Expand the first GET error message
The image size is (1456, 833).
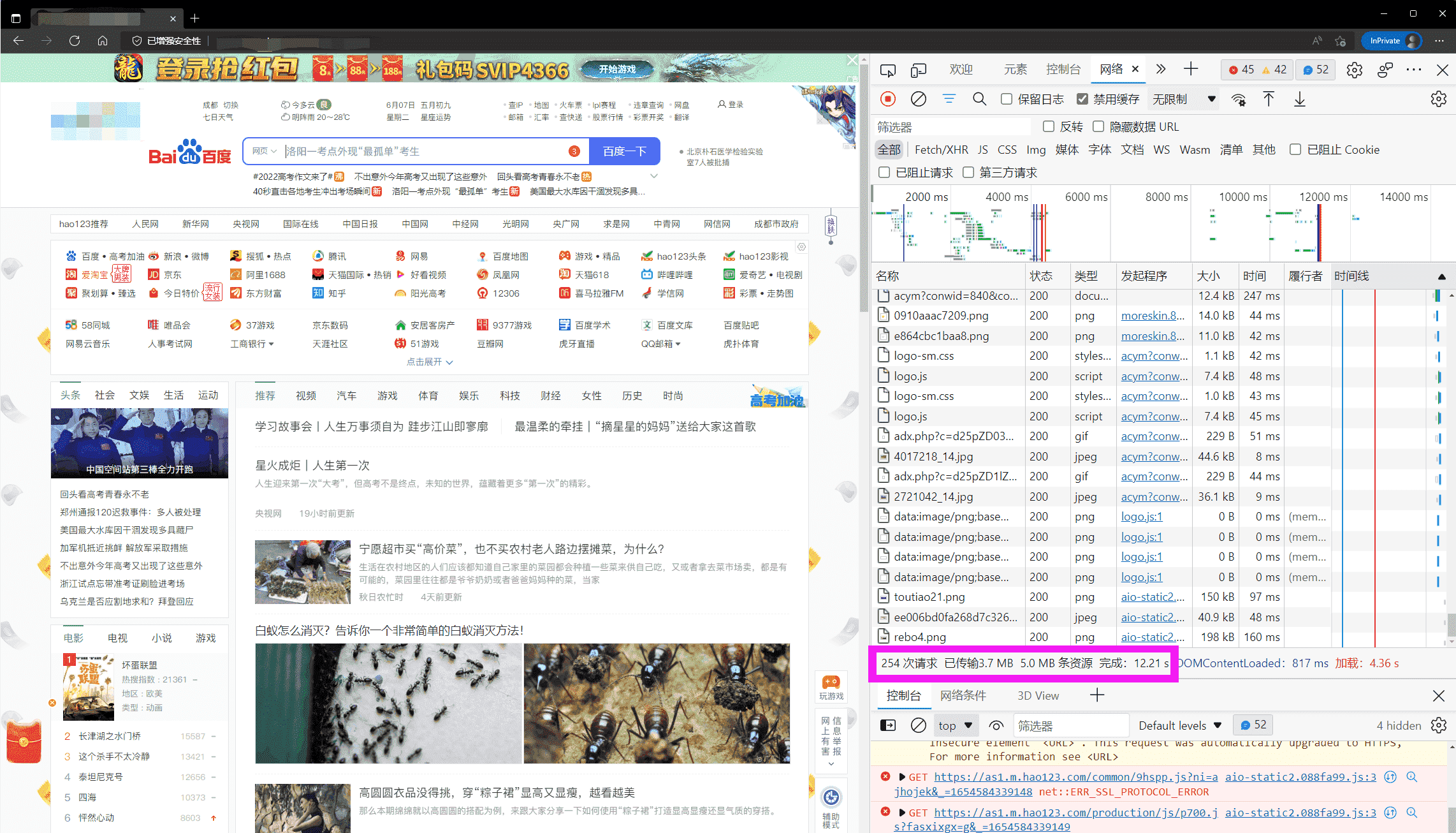902,777
